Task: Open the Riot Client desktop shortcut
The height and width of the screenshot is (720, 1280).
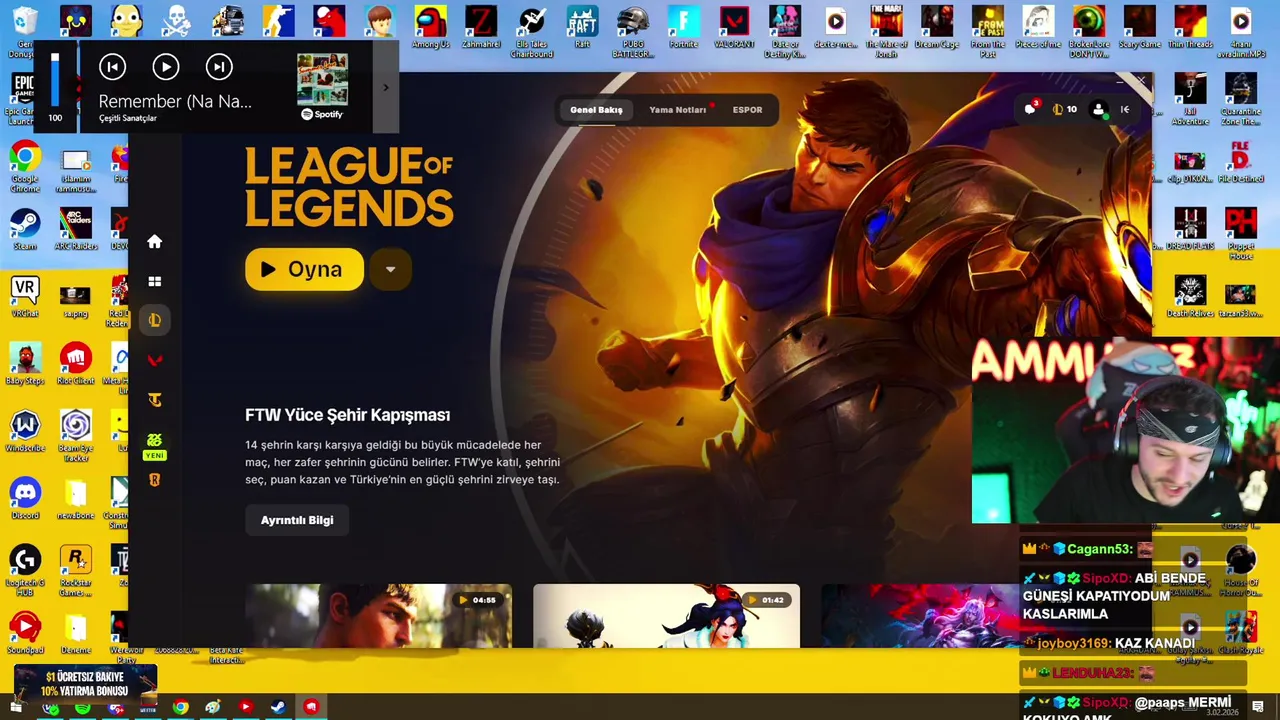Action: (x=76, y=364)
